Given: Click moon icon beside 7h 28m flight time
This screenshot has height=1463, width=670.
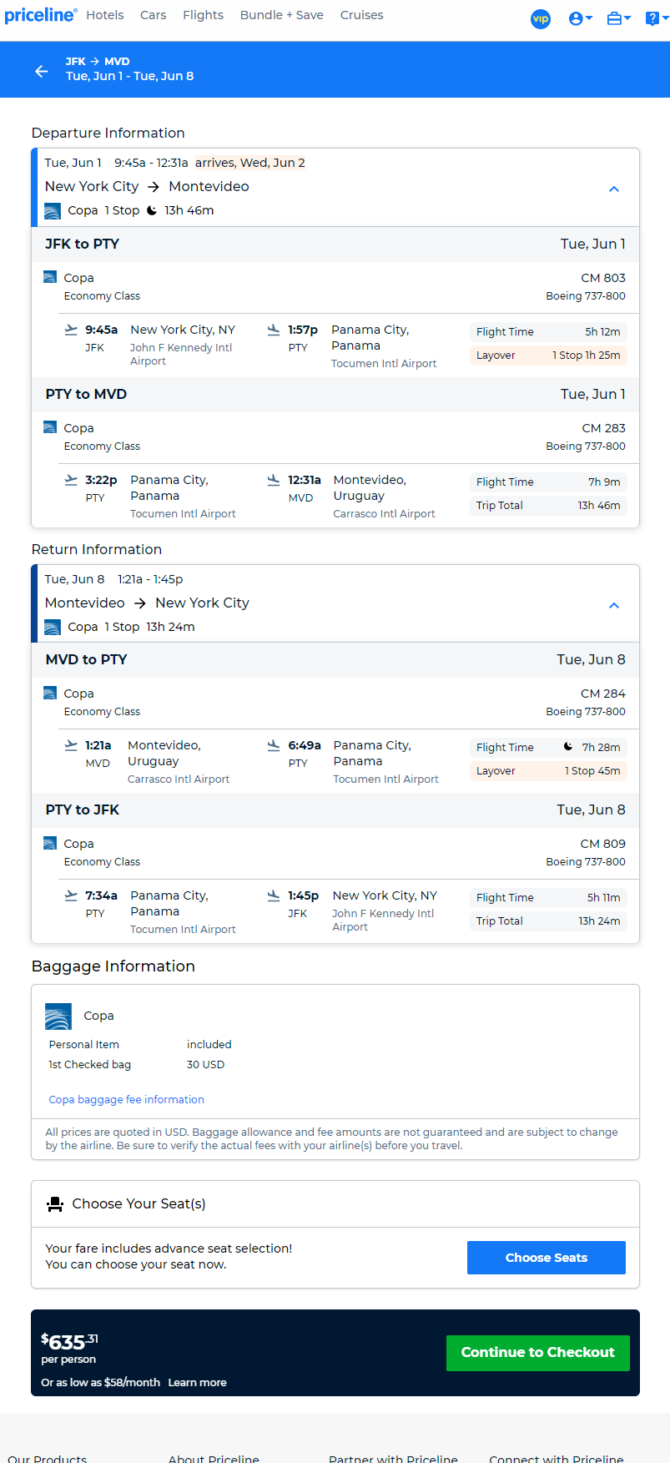Looking at the screenshot, I should click(x=568, y=746).
